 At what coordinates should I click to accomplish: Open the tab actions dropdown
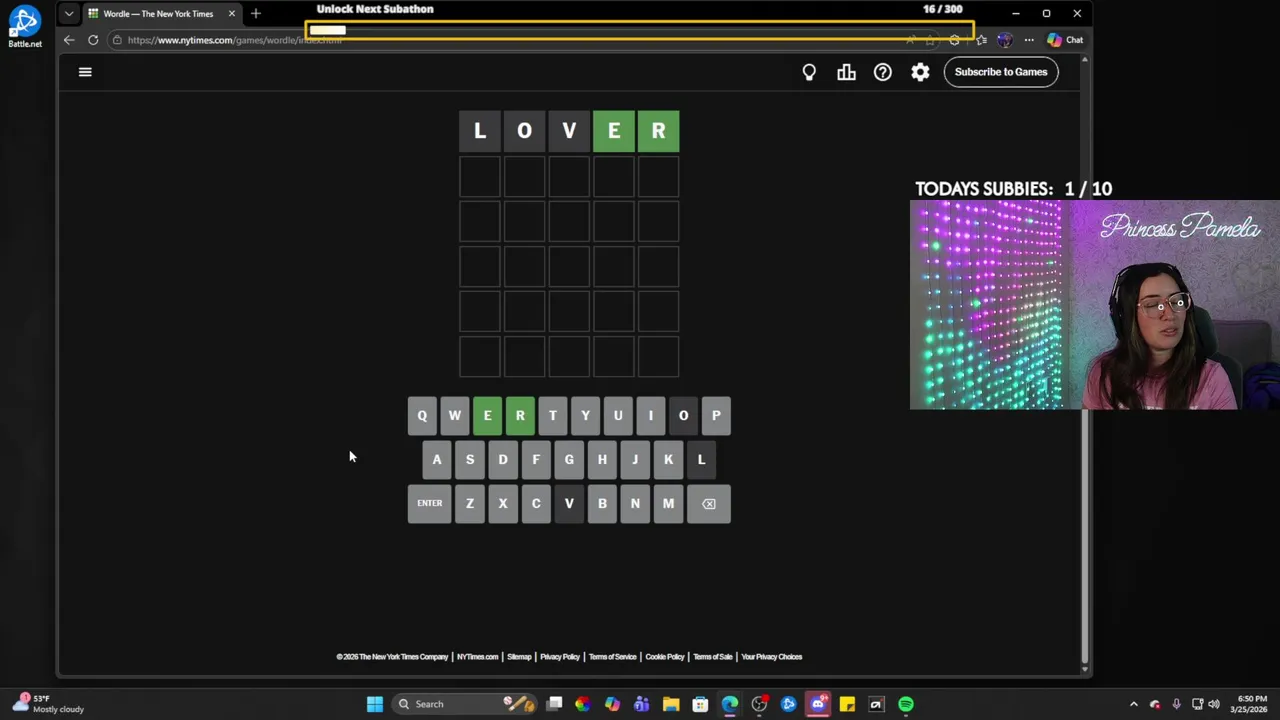pos(68,14)
